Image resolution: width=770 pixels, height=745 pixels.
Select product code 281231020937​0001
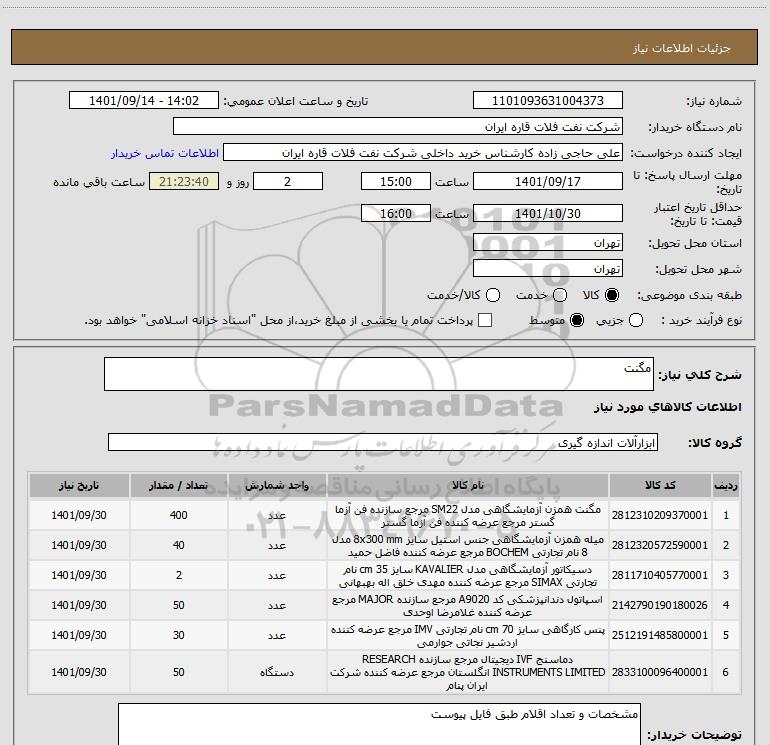pos(660,515)
